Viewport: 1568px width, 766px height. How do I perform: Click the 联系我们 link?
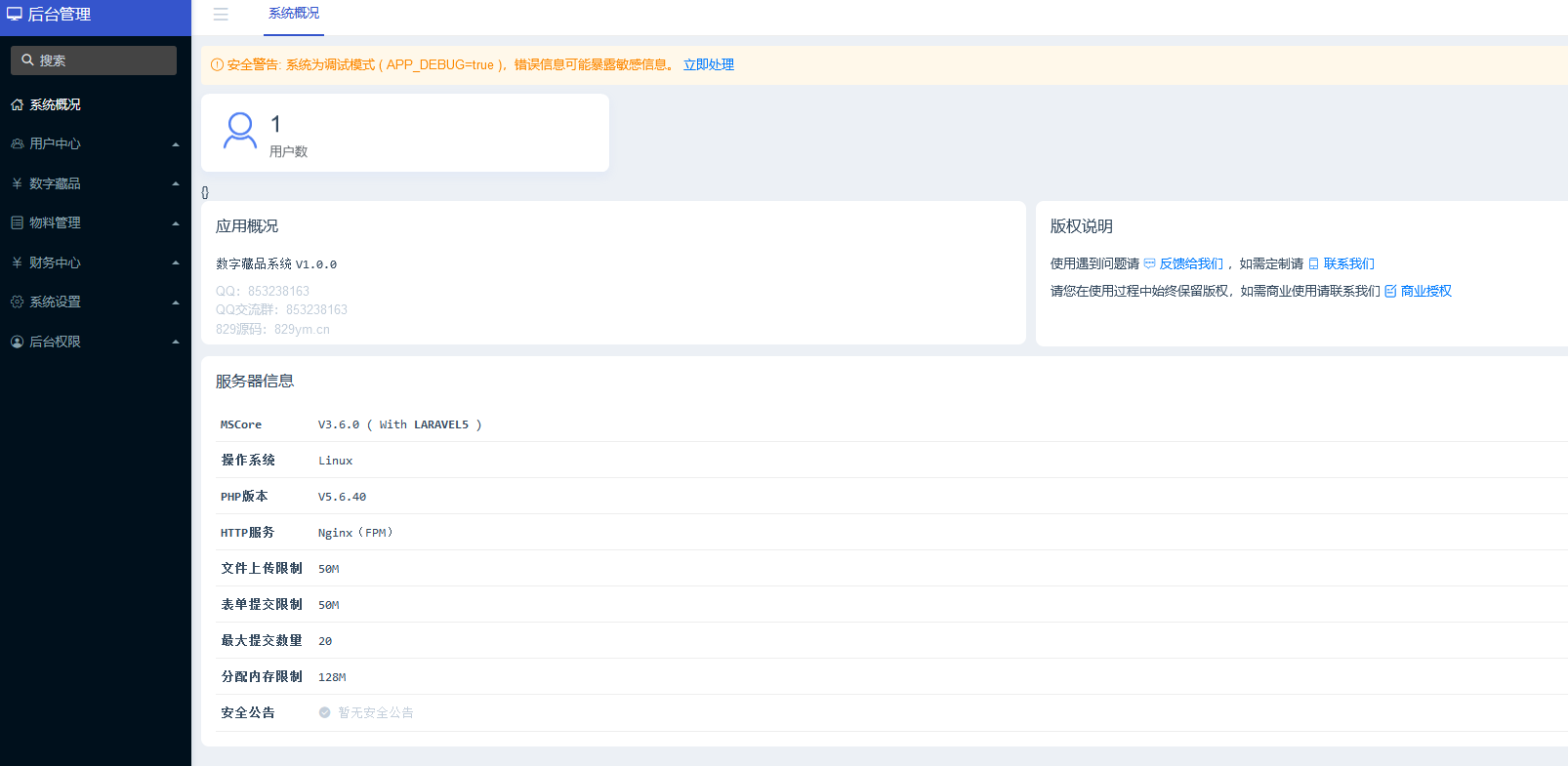click(x=1348, y=263)
